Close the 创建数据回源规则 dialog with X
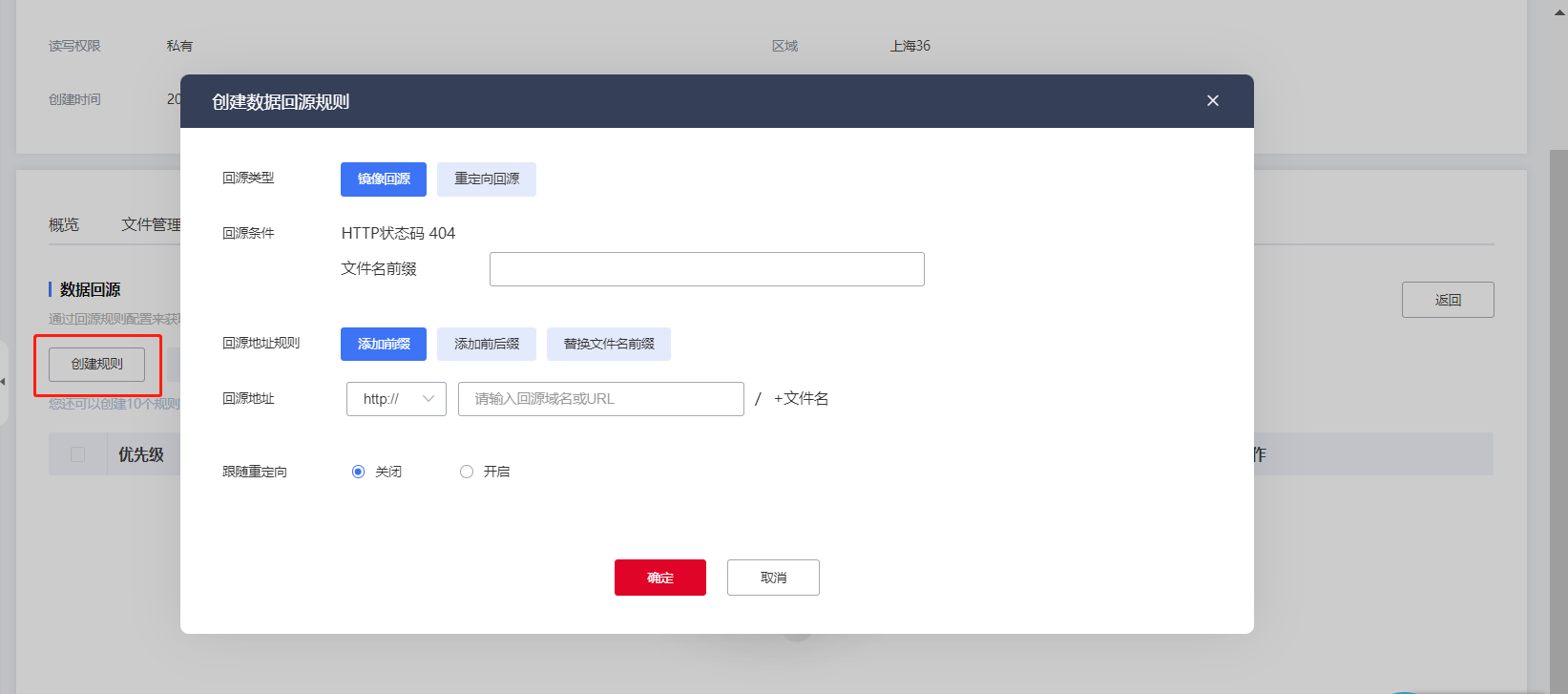Image resolution: width=1568 pixels, height=694 pixels. (x=1212, y=101)
